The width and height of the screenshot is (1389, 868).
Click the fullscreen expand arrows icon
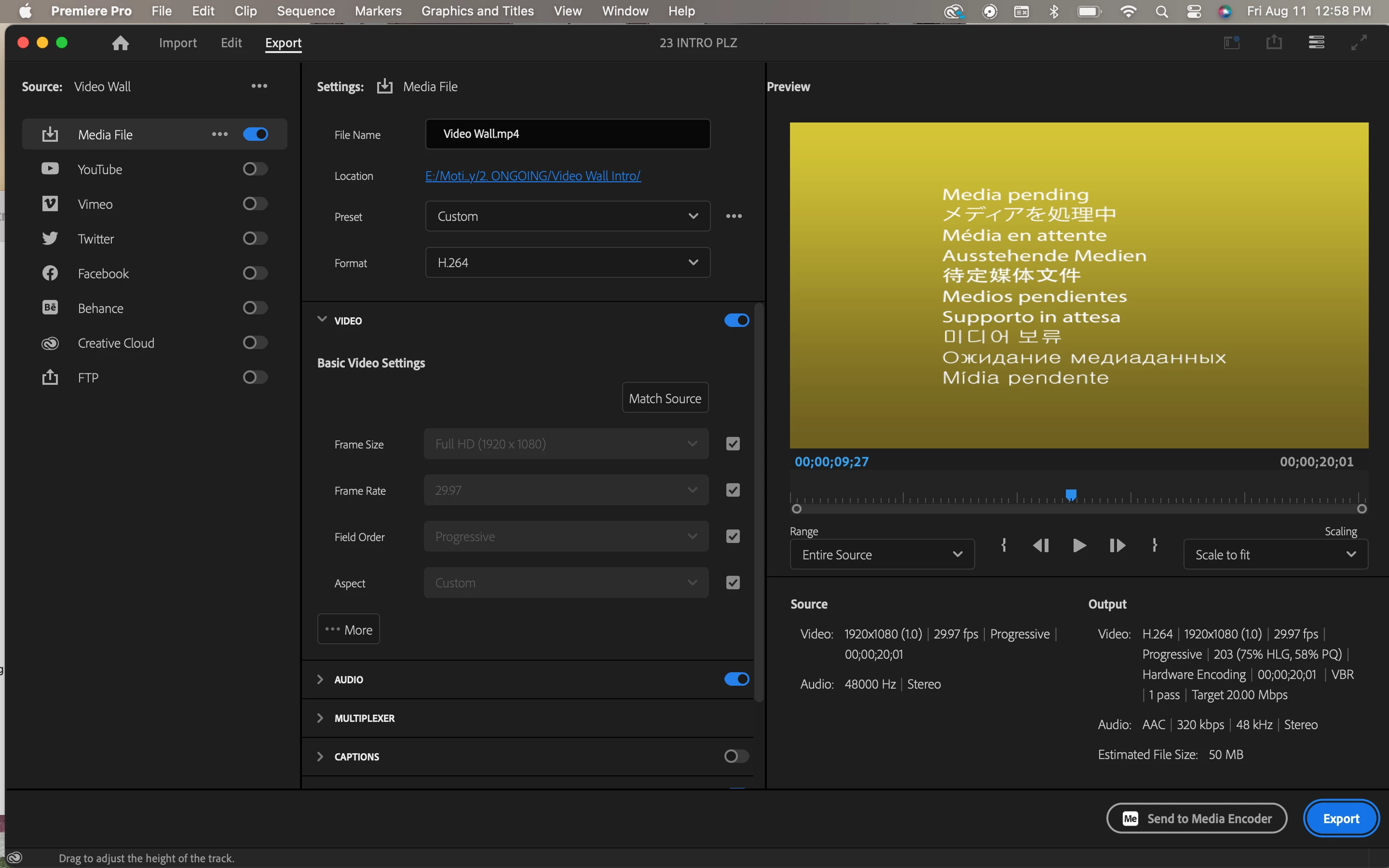point(1359,42)
